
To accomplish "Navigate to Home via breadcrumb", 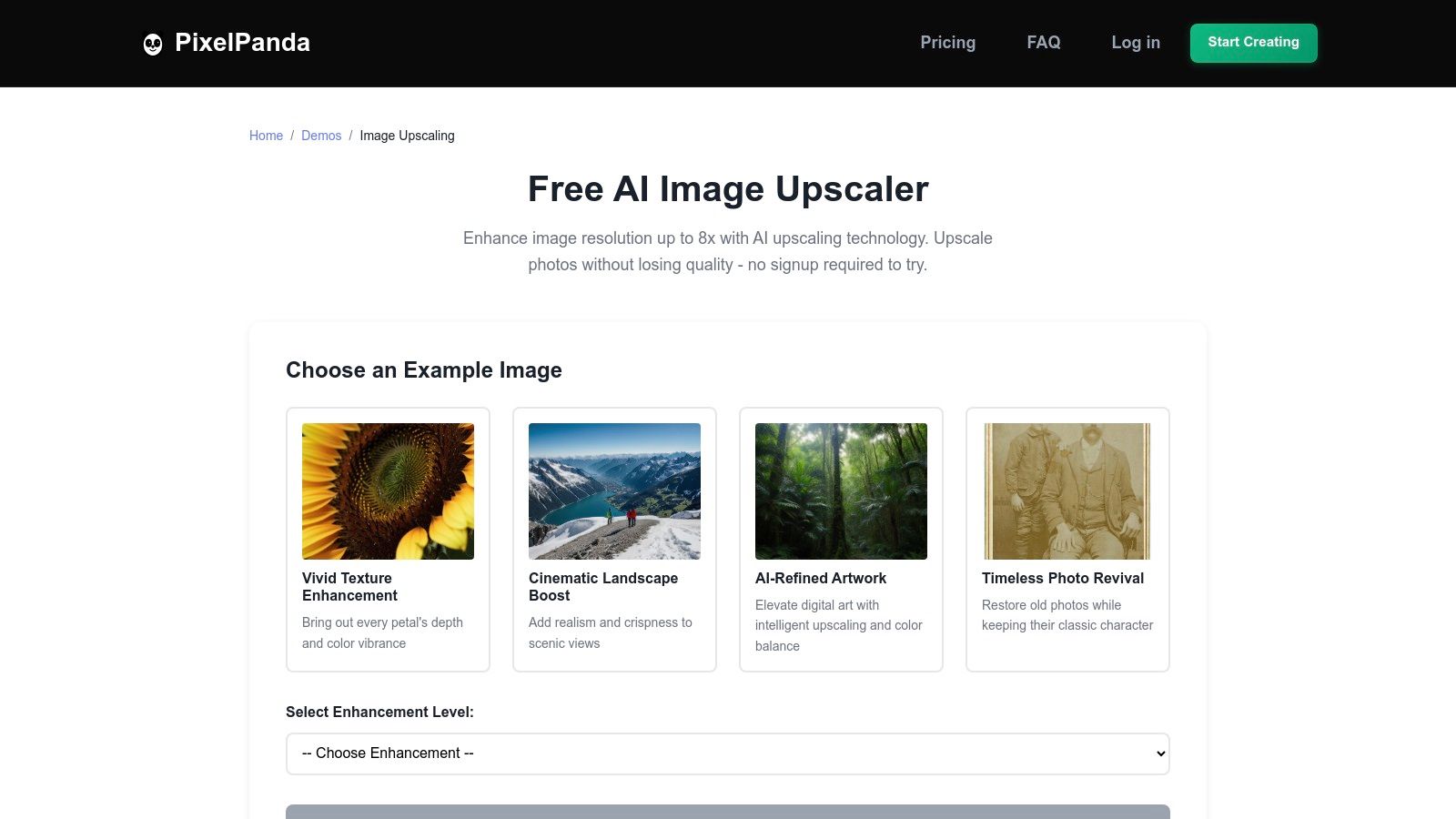I will pos(266,135).
